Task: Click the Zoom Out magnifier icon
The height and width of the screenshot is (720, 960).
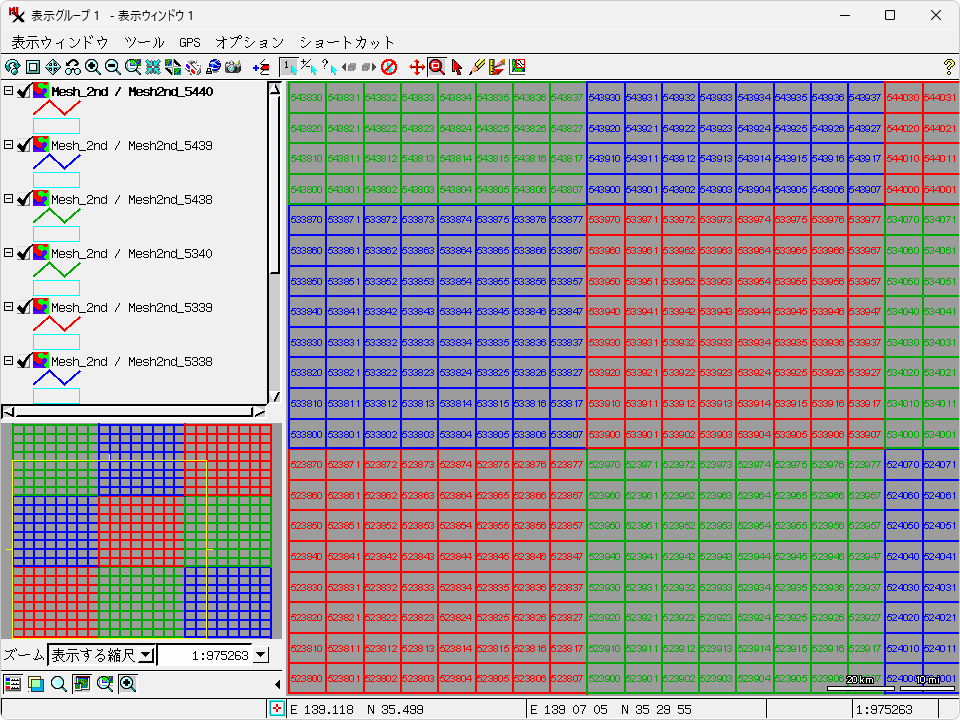Action: (113, 67)
